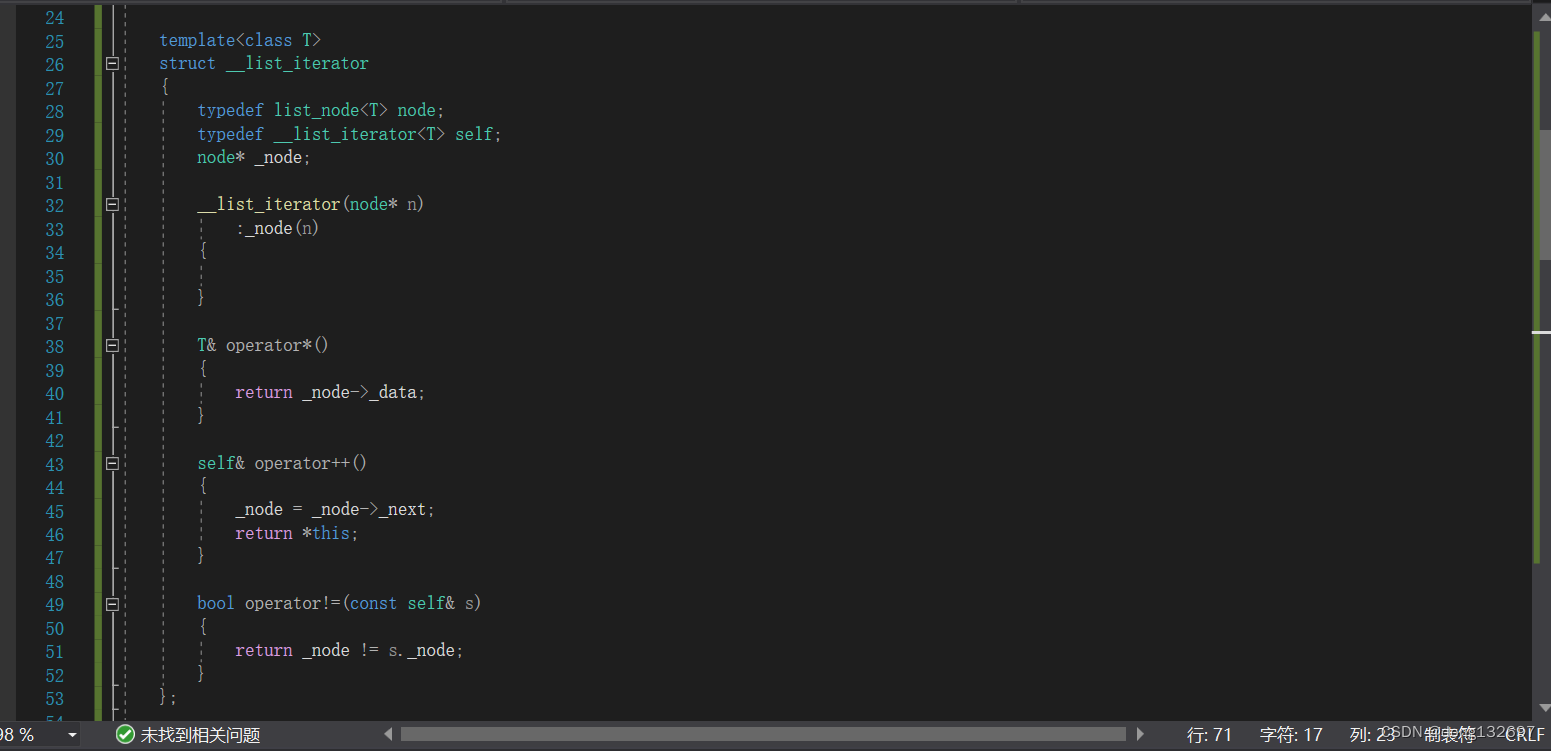This screenshot has width=1551, height=751.
Task: Collapse the __list_iterator(node* n) constructor block
Action: click(x=112, y=204)
